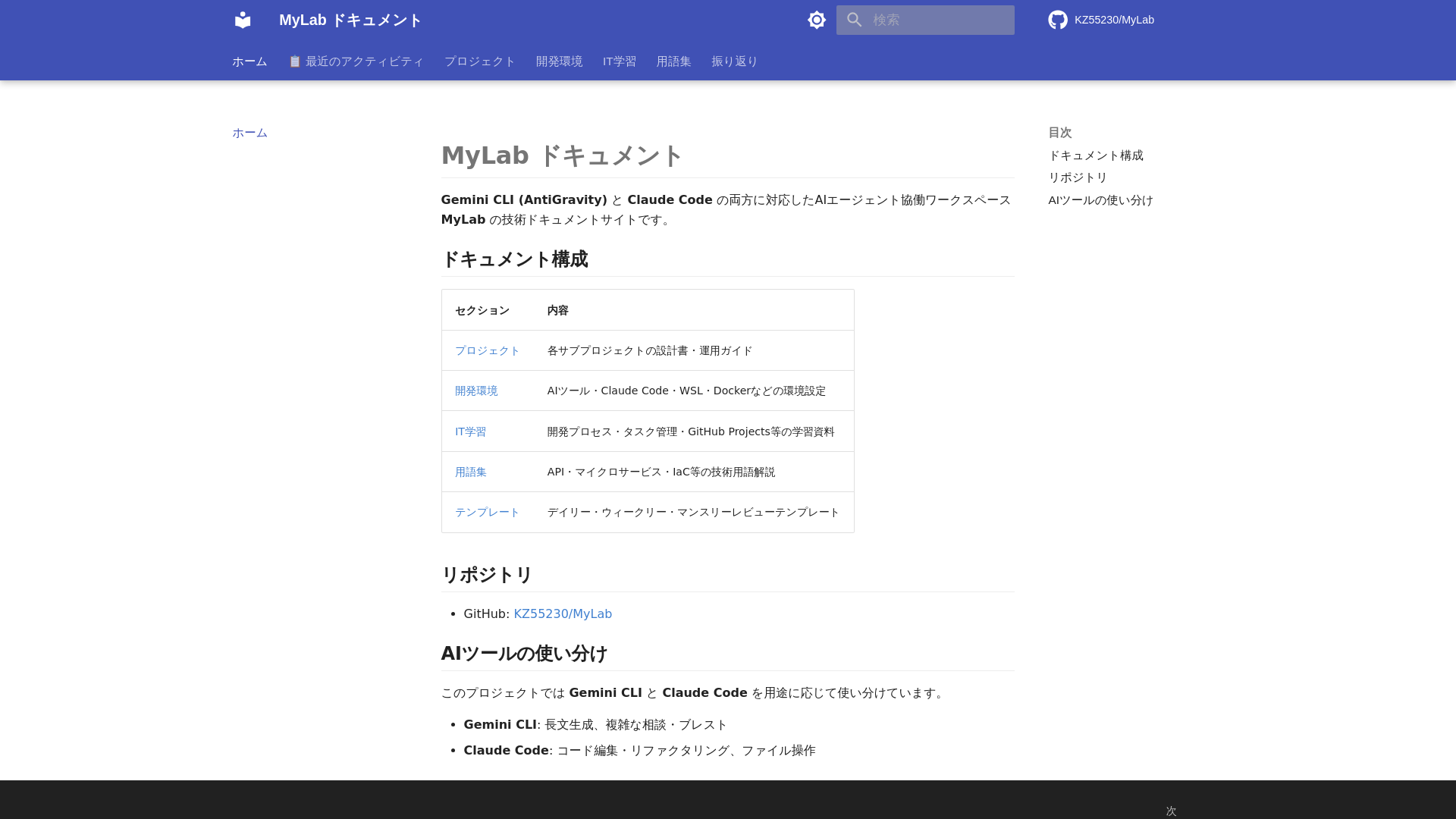Click ホーム in the left sidebar

click(249, 133)
